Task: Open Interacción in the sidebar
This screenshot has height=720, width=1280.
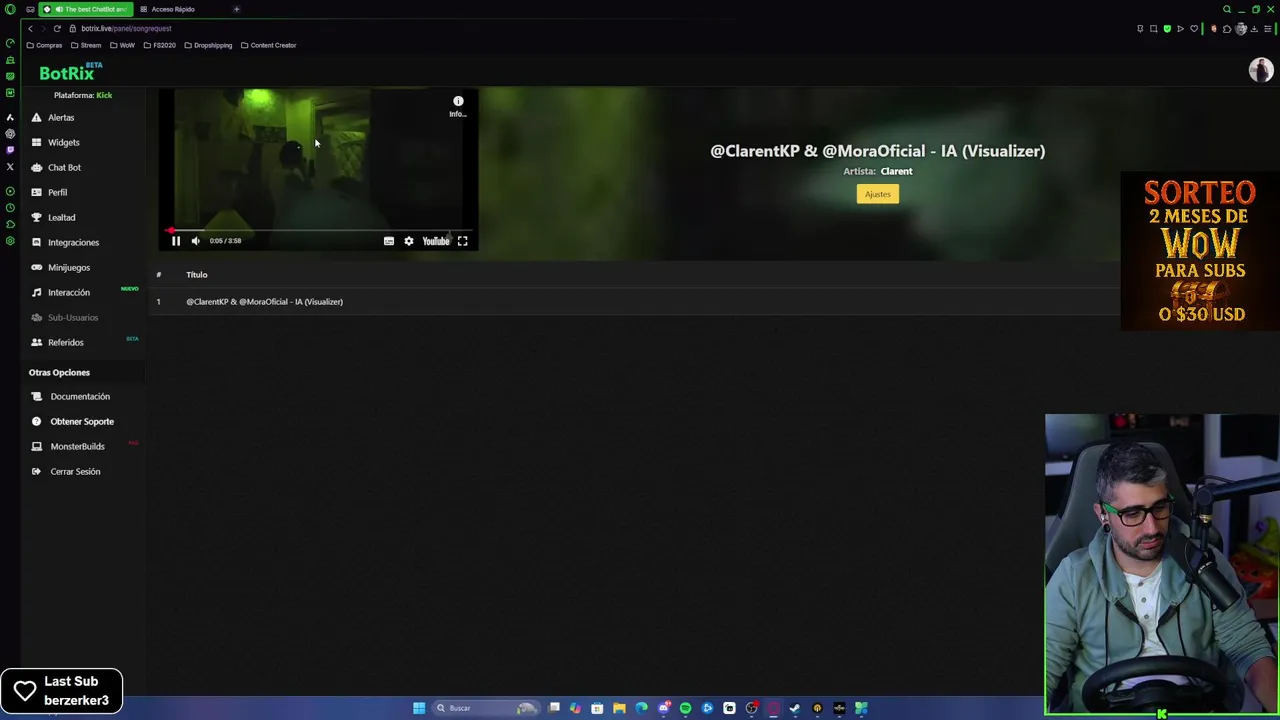Action: pos(69,292)
